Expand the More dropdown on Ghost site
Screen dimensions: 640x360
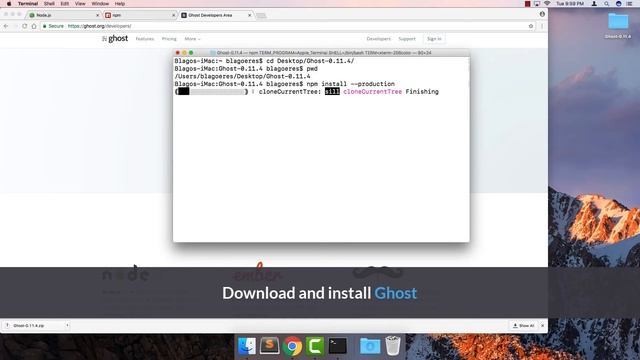click(x=192, y=39)
